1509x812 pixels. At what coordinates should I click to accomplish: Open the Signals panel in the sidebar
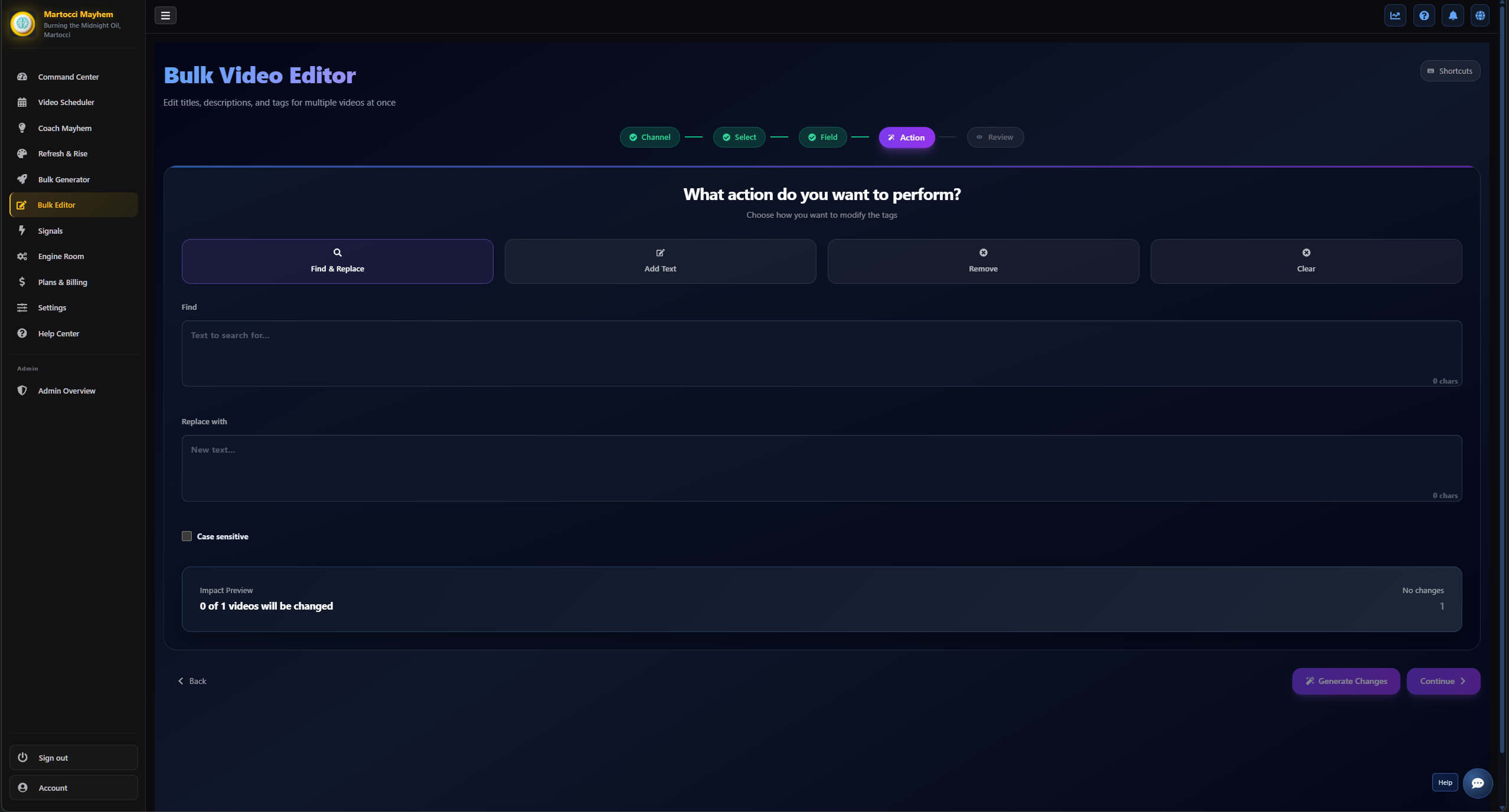coord(50,230)
